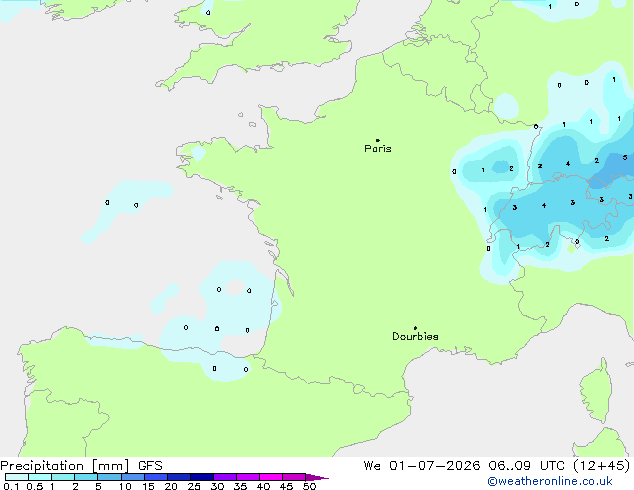This screenshot has width=634, height=490.
Task: Click the '06..09 UTC' time range
Action: point(526,466)
